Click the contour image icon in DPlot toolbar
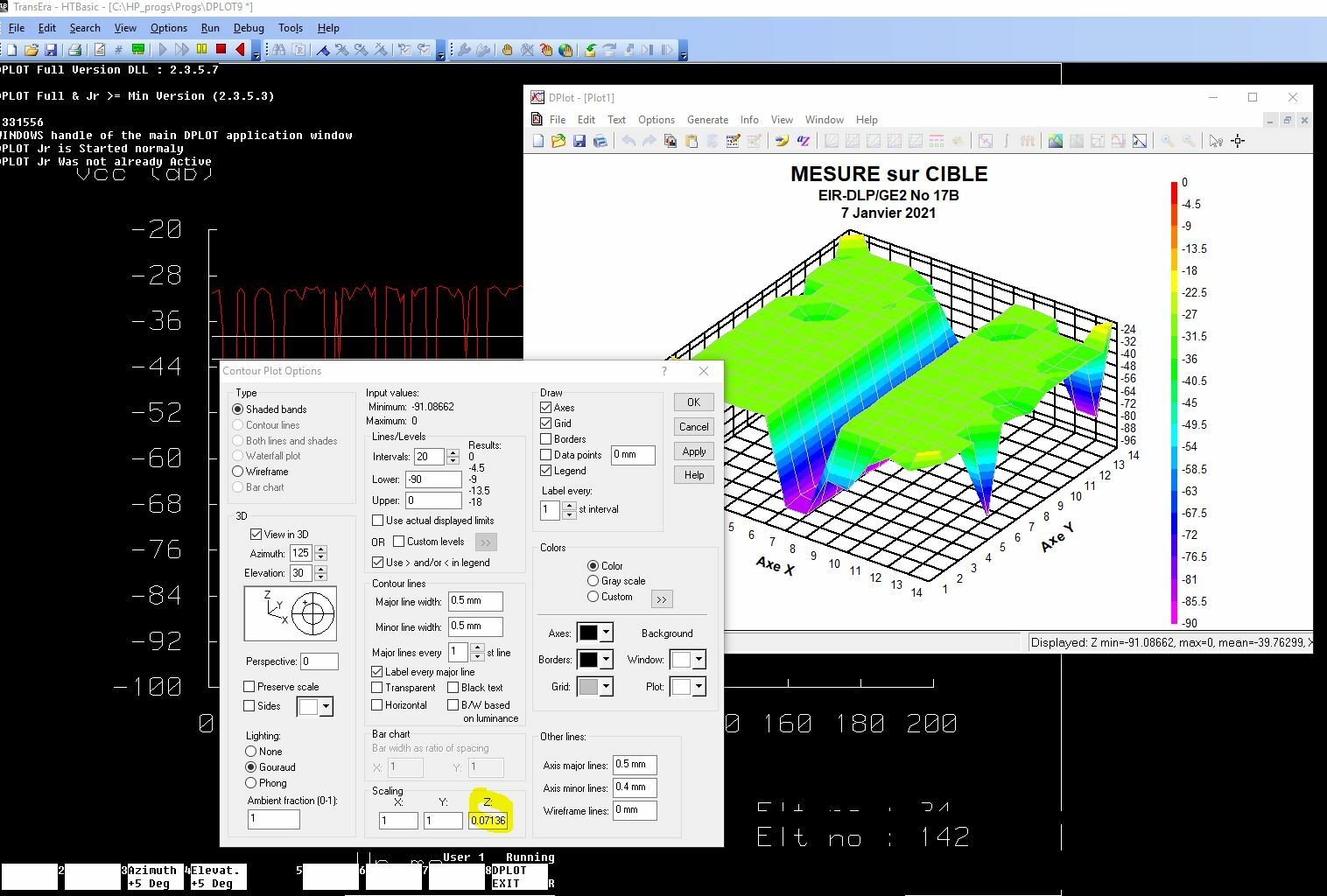 (1056, 141)
